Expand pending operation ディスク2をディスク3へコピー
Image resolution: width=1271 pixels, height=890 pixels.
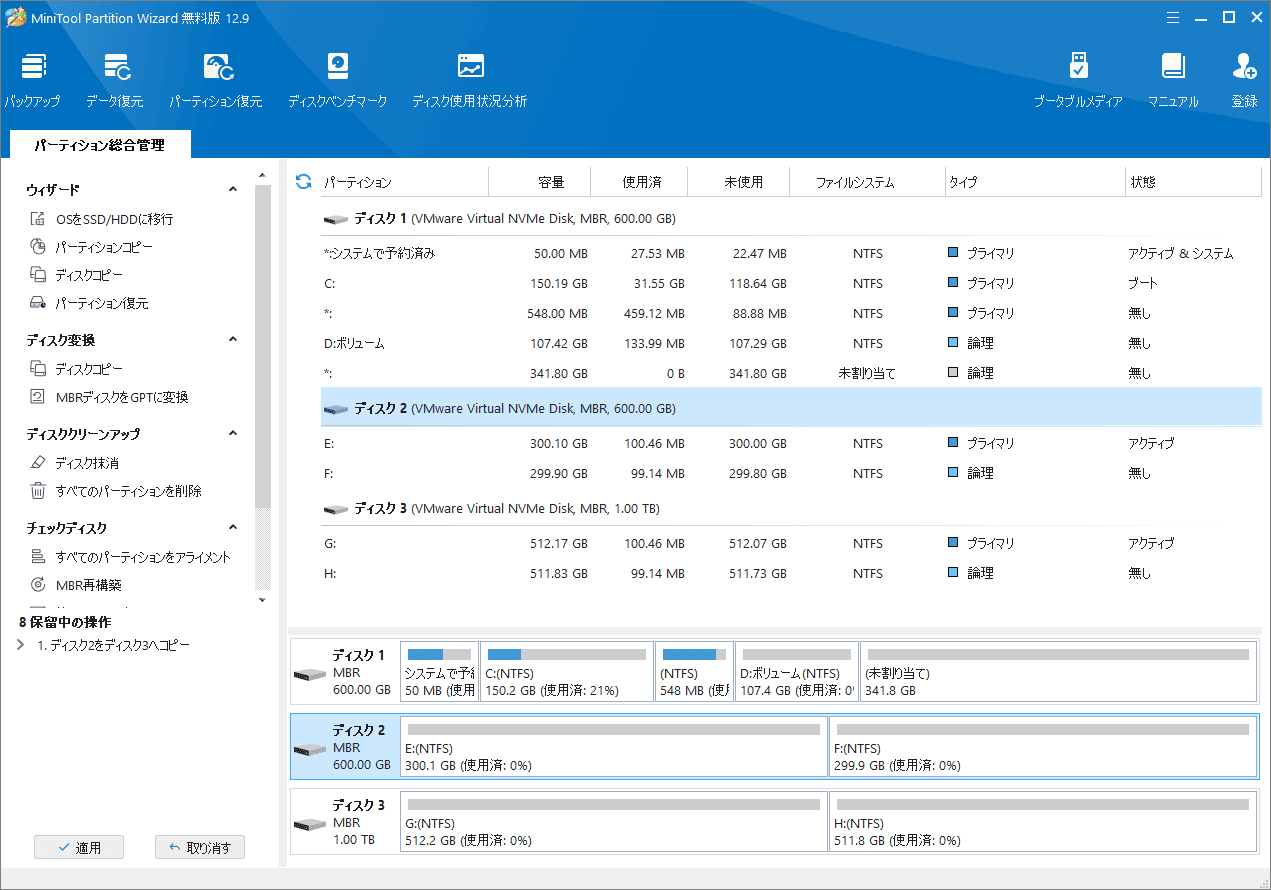coord(22,646)
